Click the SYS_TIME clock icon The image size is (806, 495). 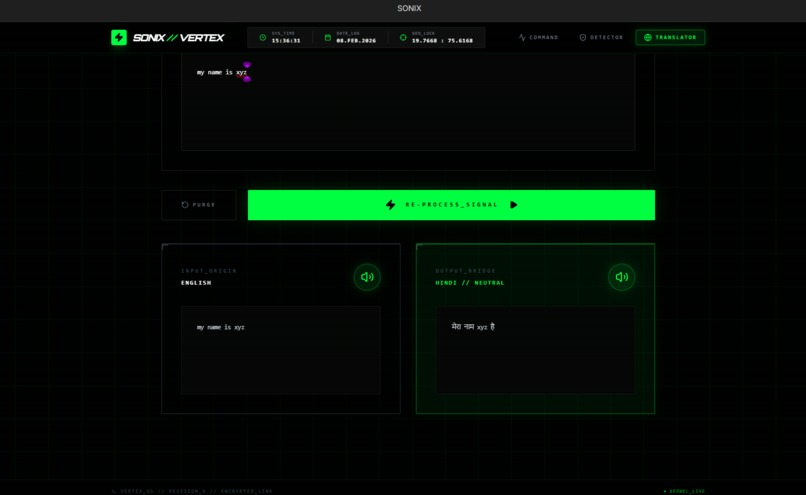point(263,38)
